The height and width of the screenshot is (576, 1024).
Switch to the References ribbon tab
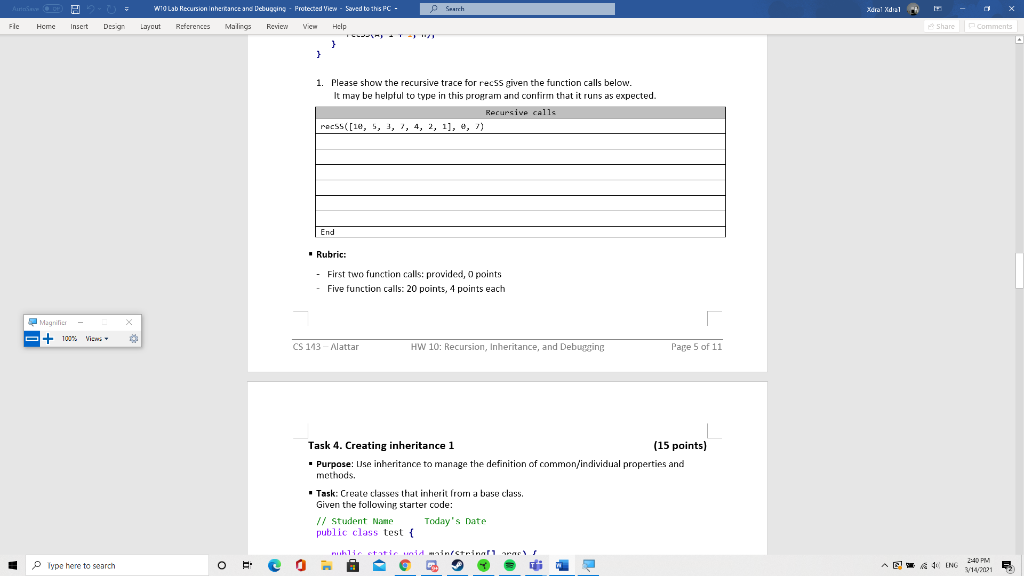coord(193,27)
